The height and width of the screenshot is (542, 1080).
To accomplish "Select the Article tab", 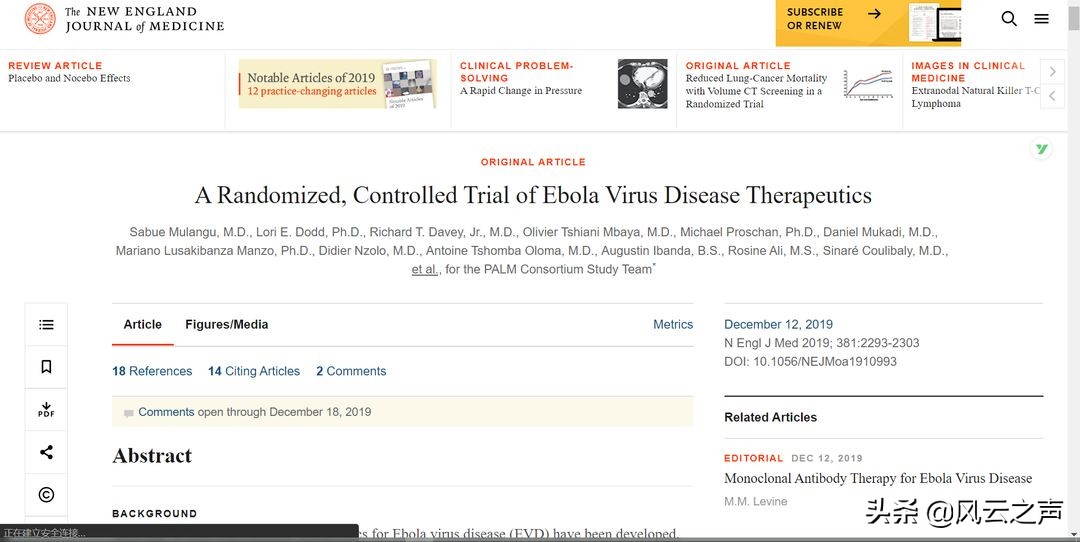I will point(143,325).
